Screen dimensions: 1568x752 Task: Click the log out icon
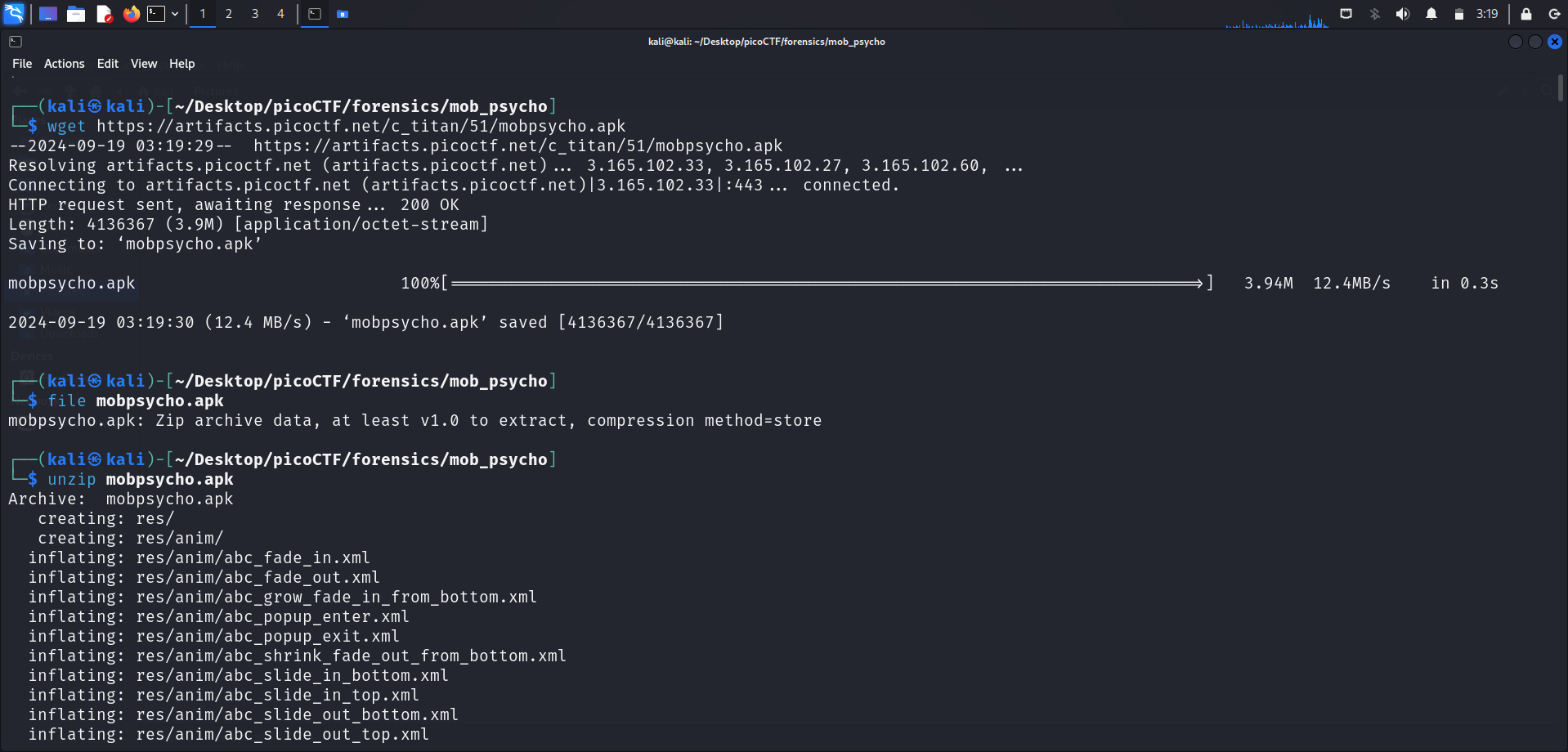coord(1554,14)
